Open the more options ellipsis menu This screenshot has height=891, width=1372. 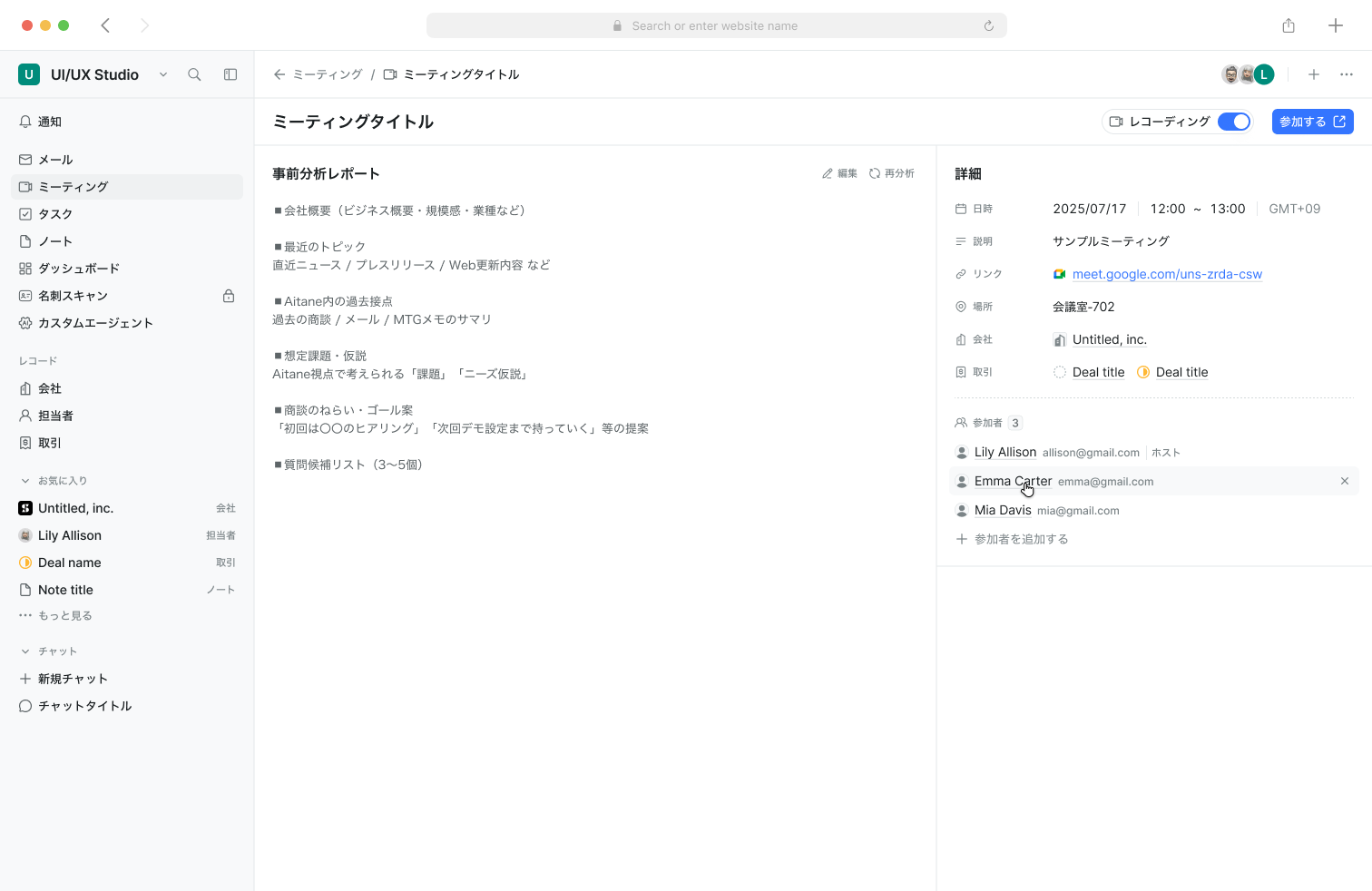pyautogui.click(x=1347, y=74)
